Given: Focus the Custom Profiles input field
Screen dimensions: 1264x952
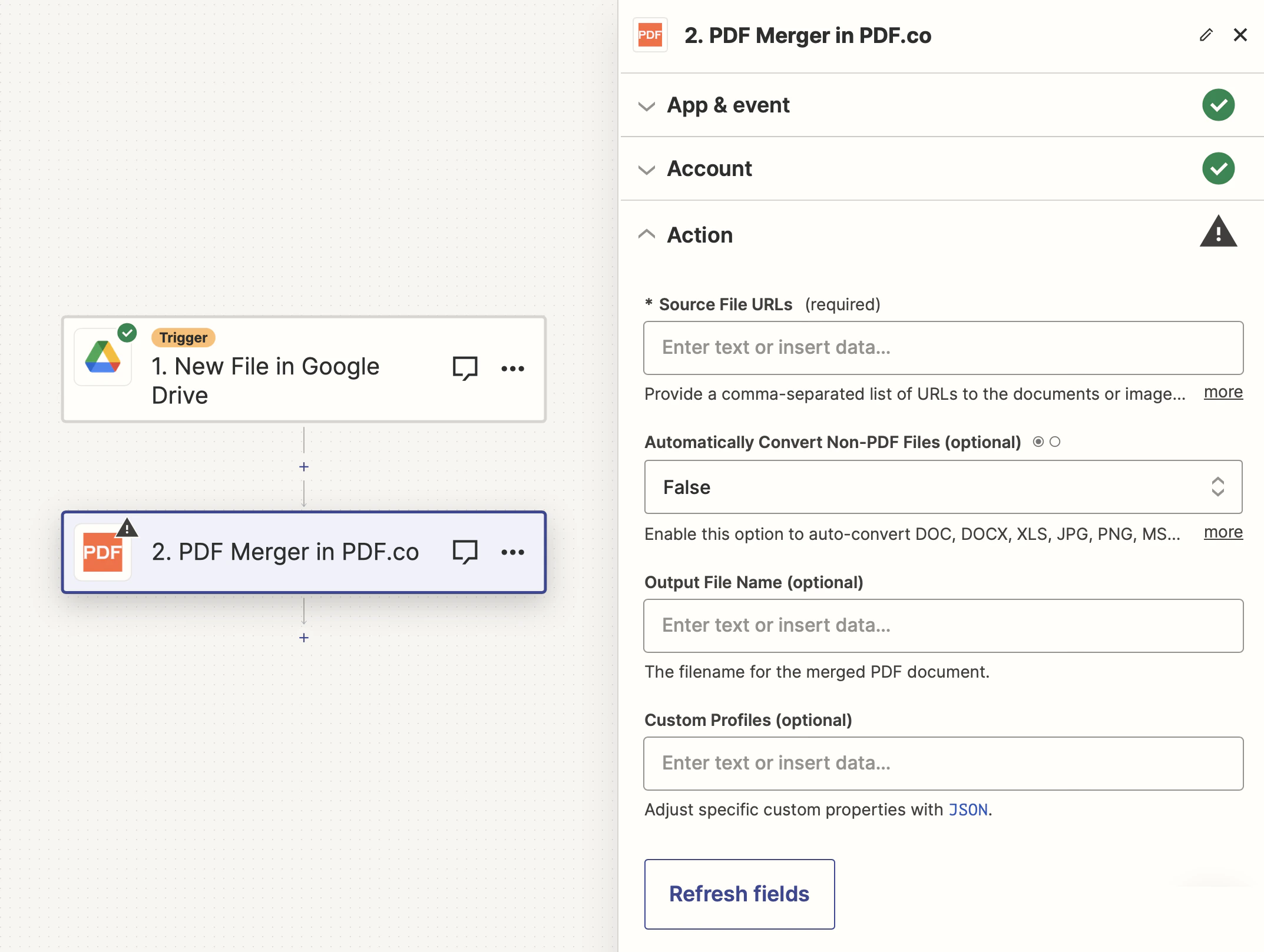Looking at the screenshot, I should point(943,764).
